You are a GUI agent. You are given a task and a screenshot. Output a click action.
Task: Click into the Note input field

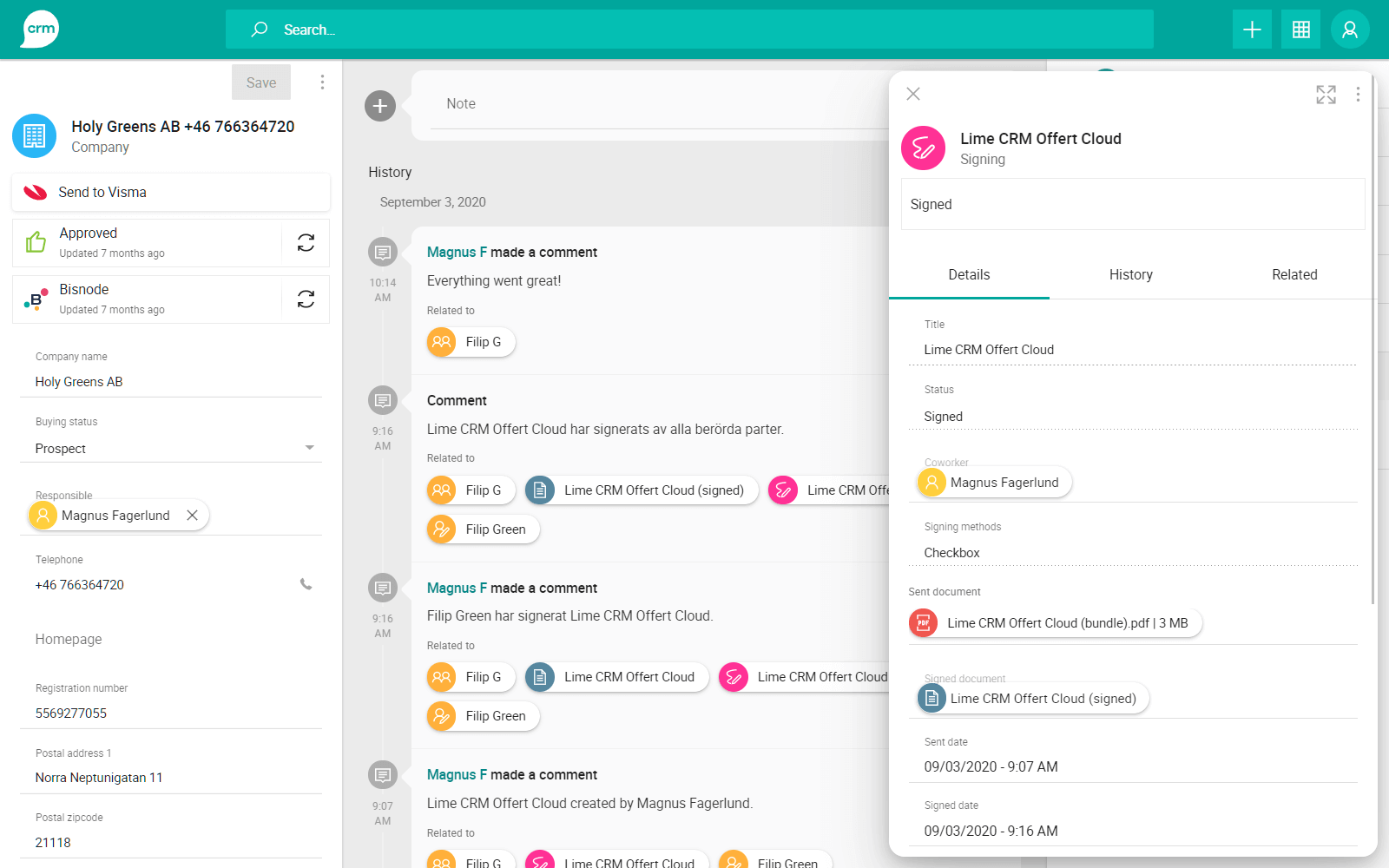(x=660, y=104)
